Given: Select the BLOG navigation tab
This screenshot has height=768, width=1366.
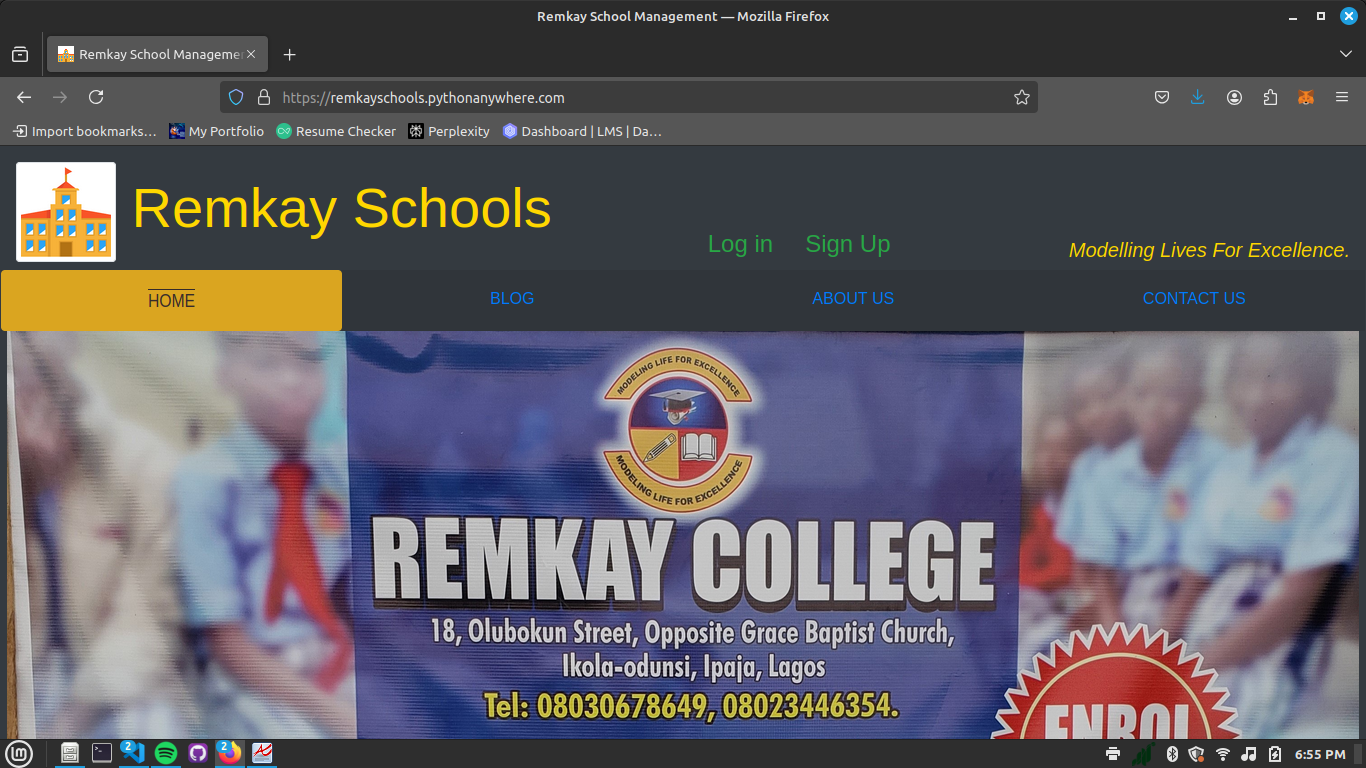Looking at the screenshot, I should pos(512,298).
